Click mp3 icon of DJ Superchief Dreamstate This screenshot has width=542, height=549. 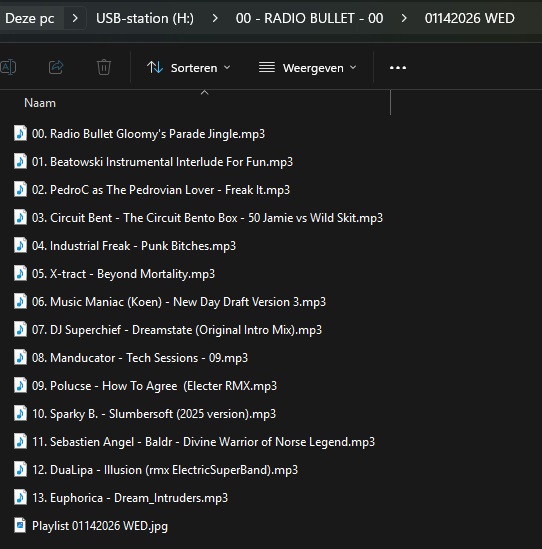(20, 329)
